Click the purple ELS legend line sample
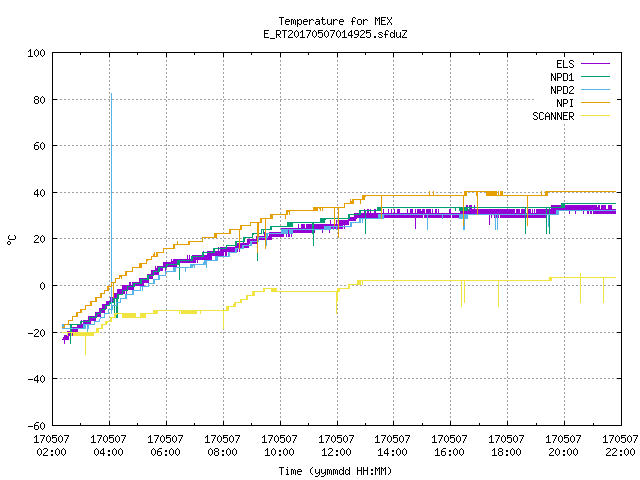Image resolution: width=640 pixels, height=480 pixels. [596, 64]
